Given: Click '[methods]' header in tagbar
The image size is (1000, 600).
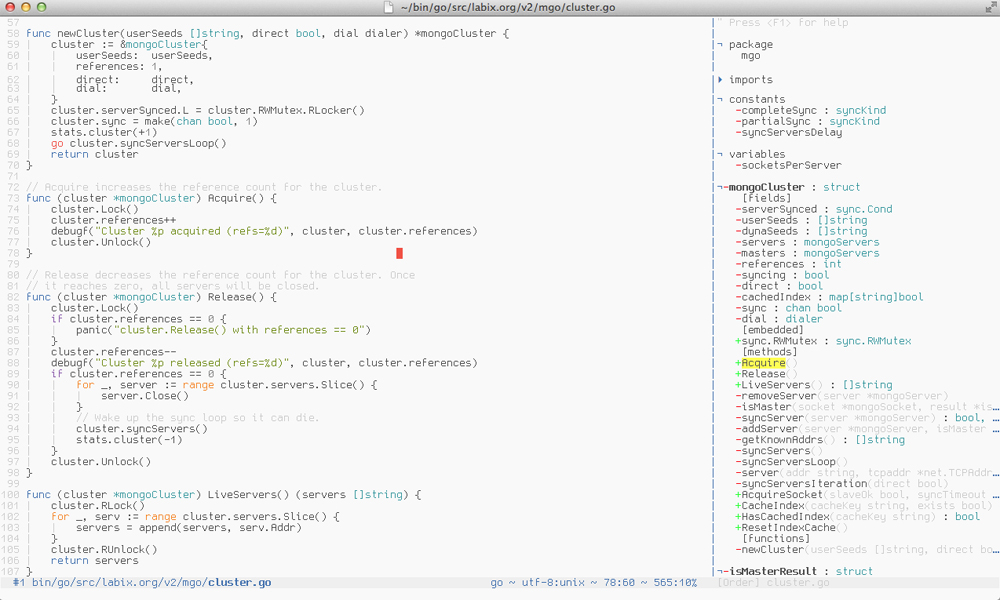Looking at the screenshot, I should (769, 352).
